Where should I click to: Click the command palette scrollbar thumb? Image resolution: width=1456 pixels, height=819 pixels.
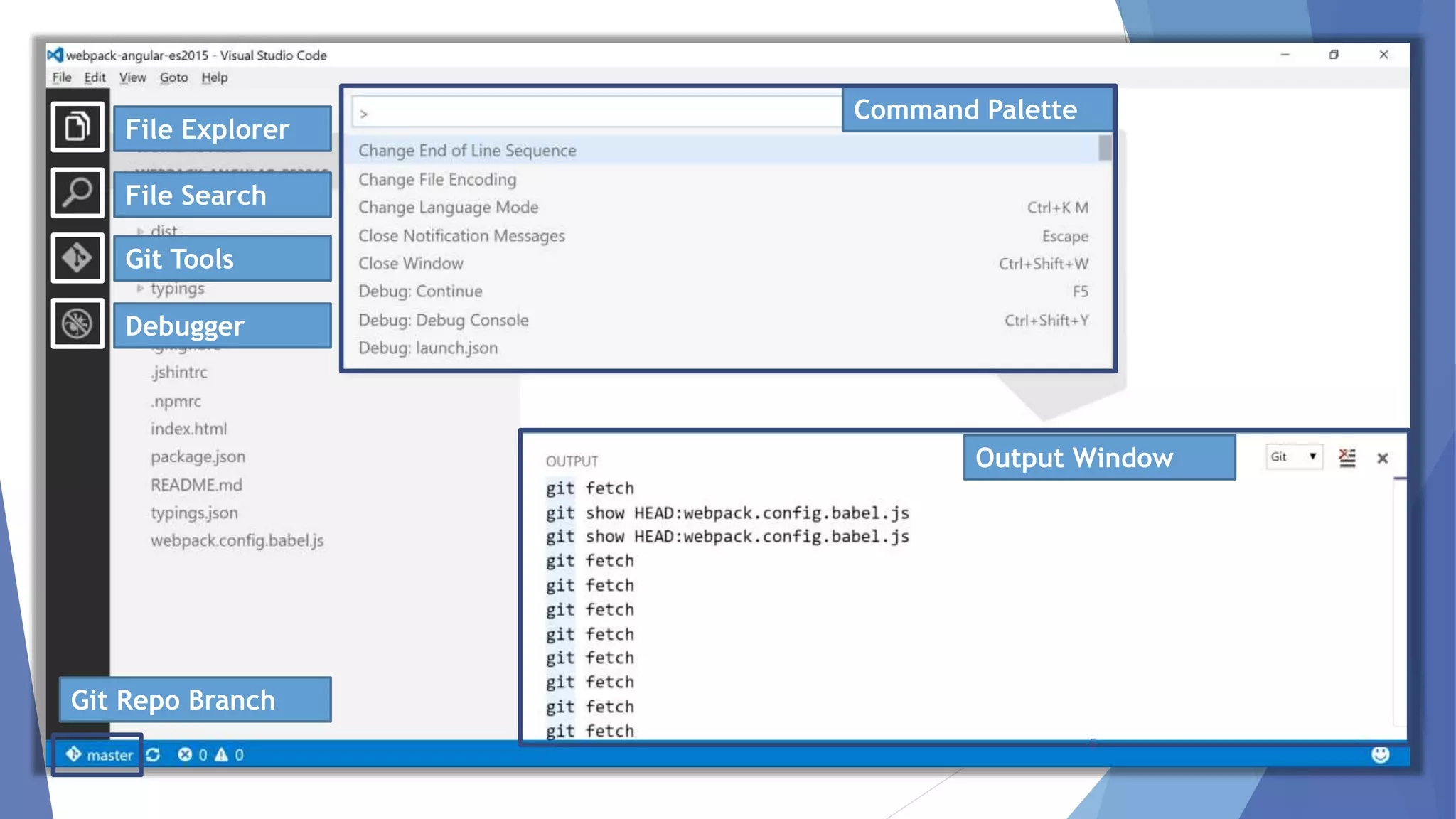click(1104, 148)
